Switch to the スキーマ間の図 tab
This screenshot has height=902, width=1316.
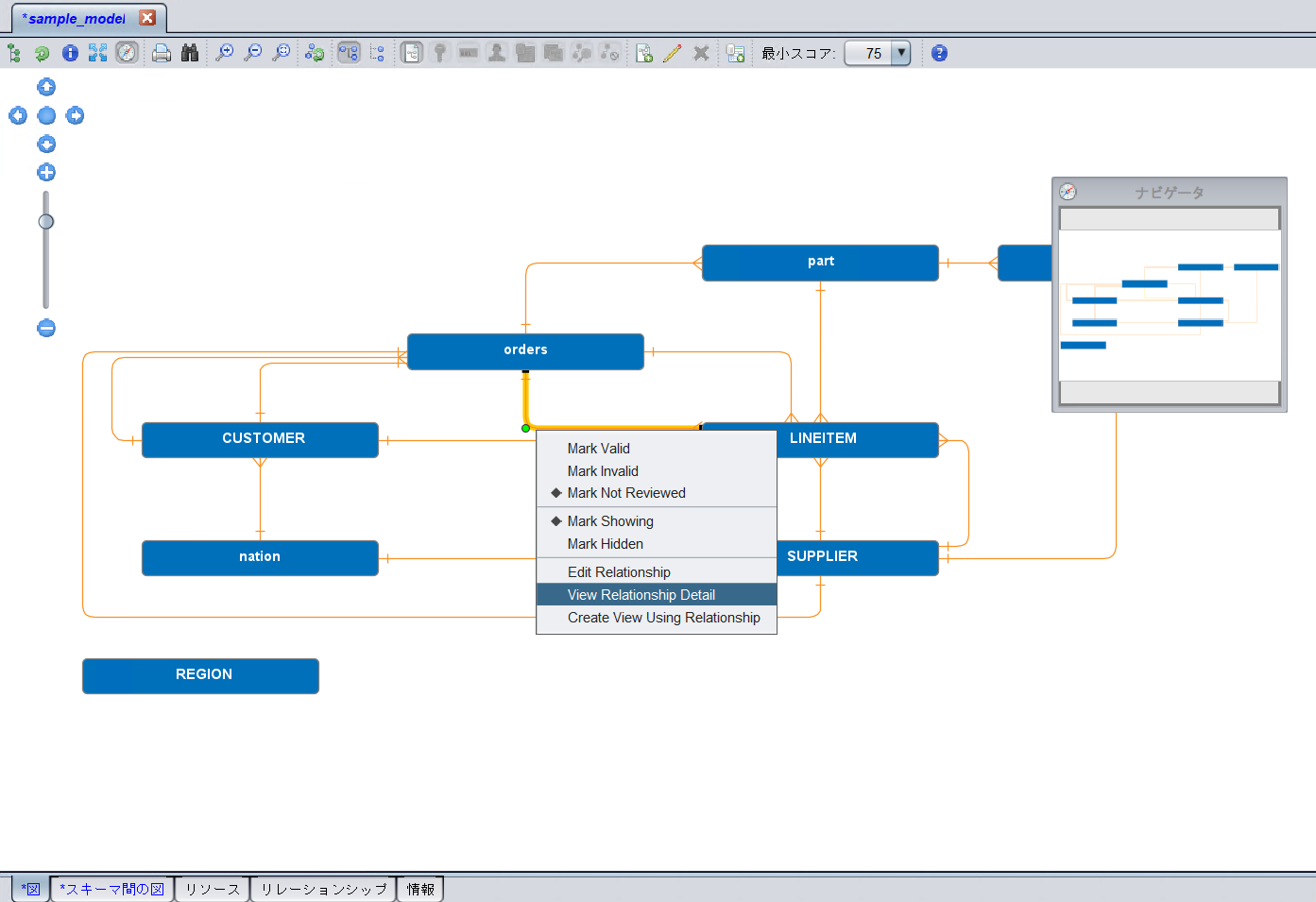[111, 889]
